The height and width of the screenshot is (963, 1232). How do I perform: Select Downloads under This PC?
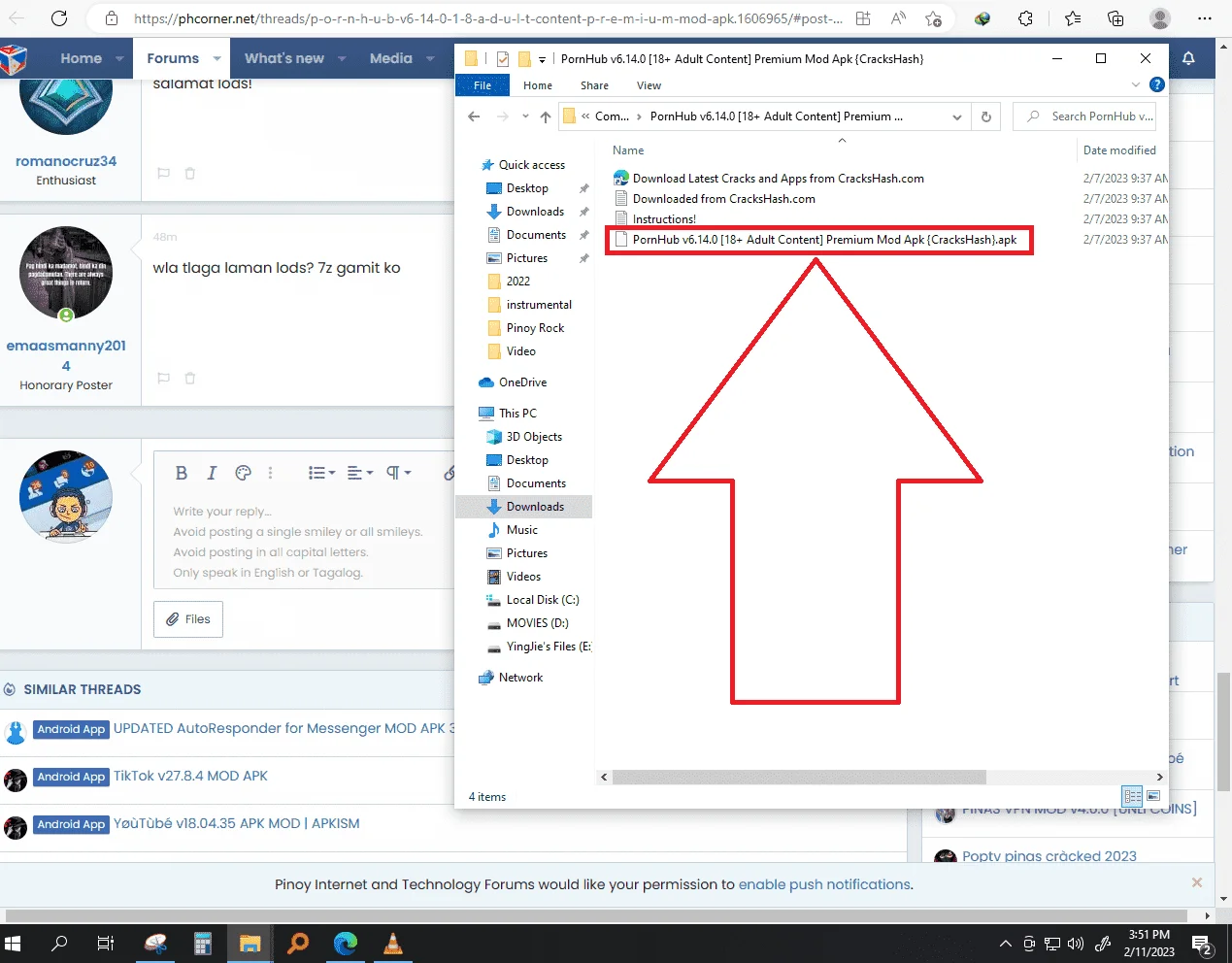[x=534, y=507]
